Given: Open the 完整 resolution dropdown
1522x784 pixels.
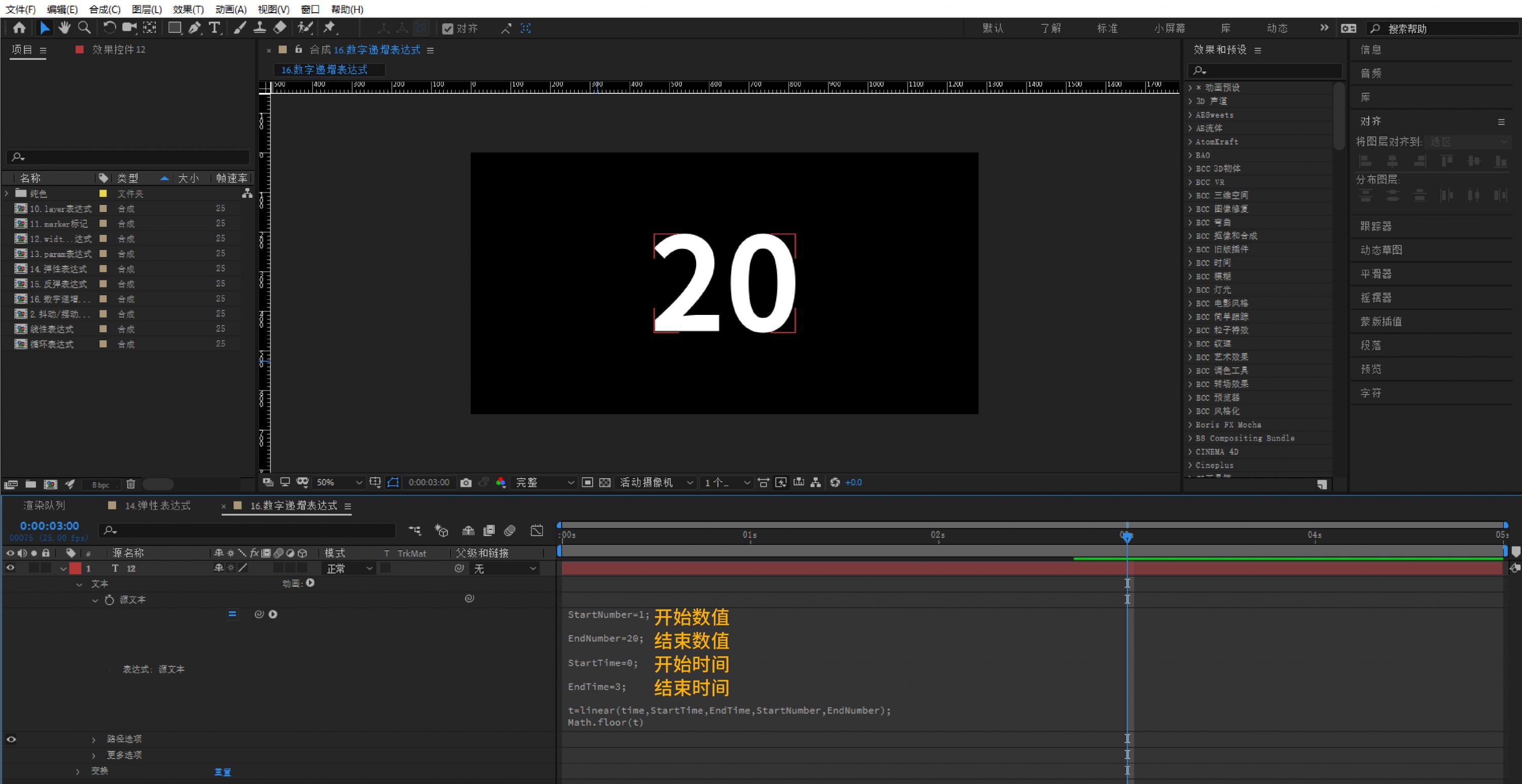Looking at the screenshot, I should click(544, 483).
